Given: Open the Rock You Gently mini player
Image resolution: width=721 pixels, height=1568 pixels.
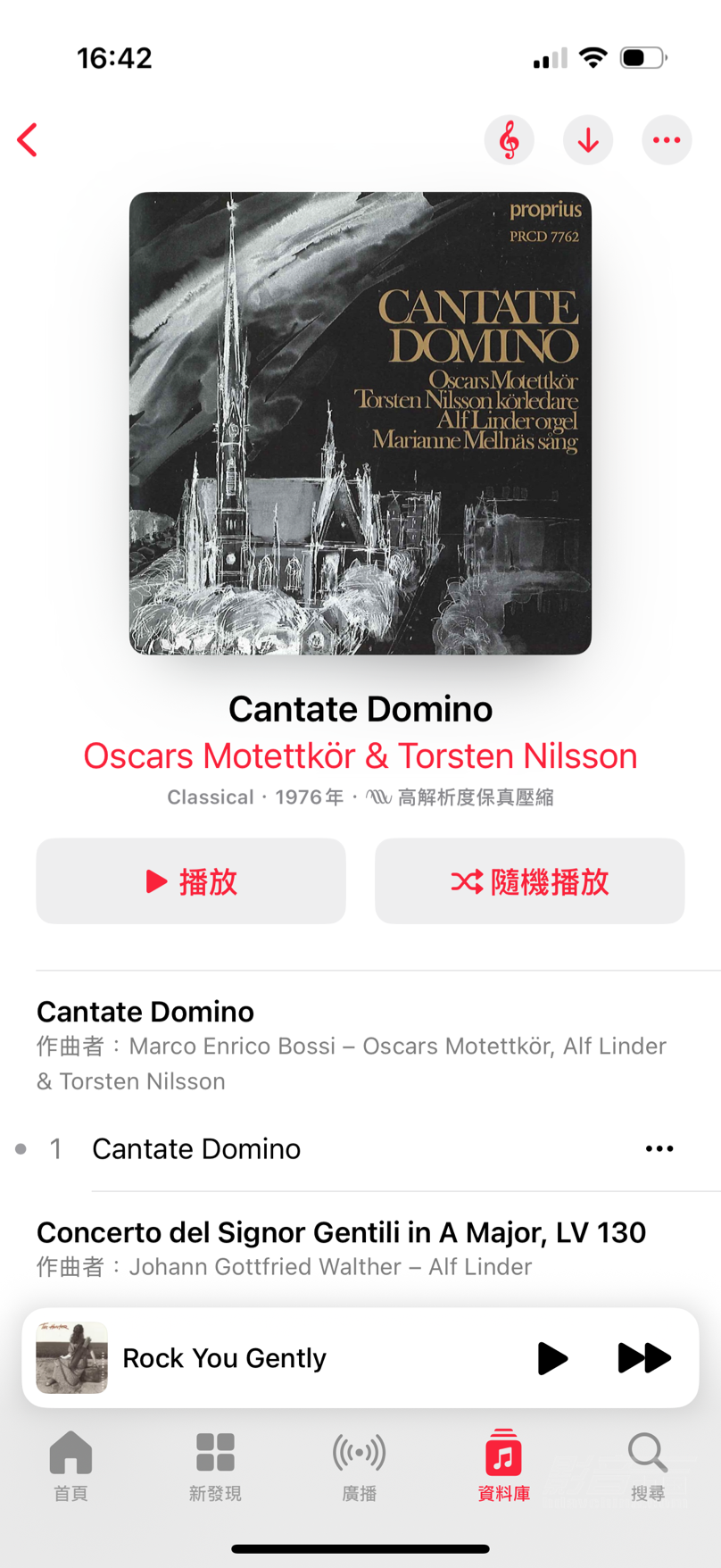Looking at the screenshot, I should tap(360, 1358).
